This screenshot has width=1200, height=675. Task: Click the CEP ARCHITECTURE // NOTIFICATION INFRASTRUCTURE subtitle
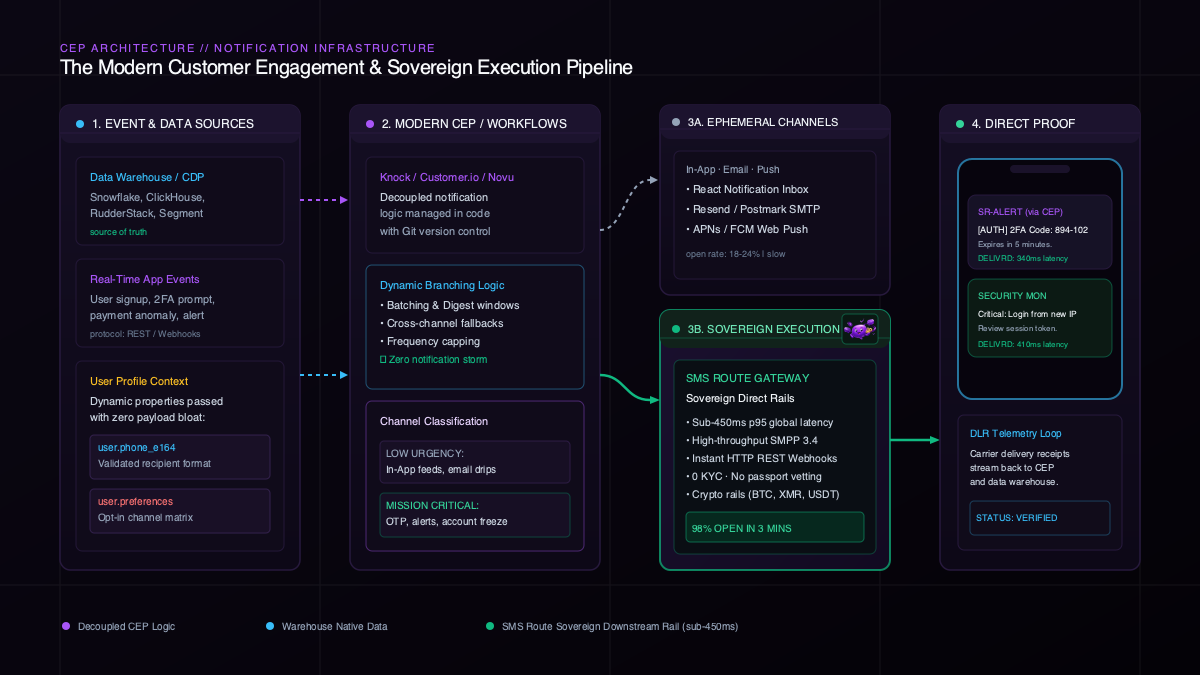click(247, 48)
